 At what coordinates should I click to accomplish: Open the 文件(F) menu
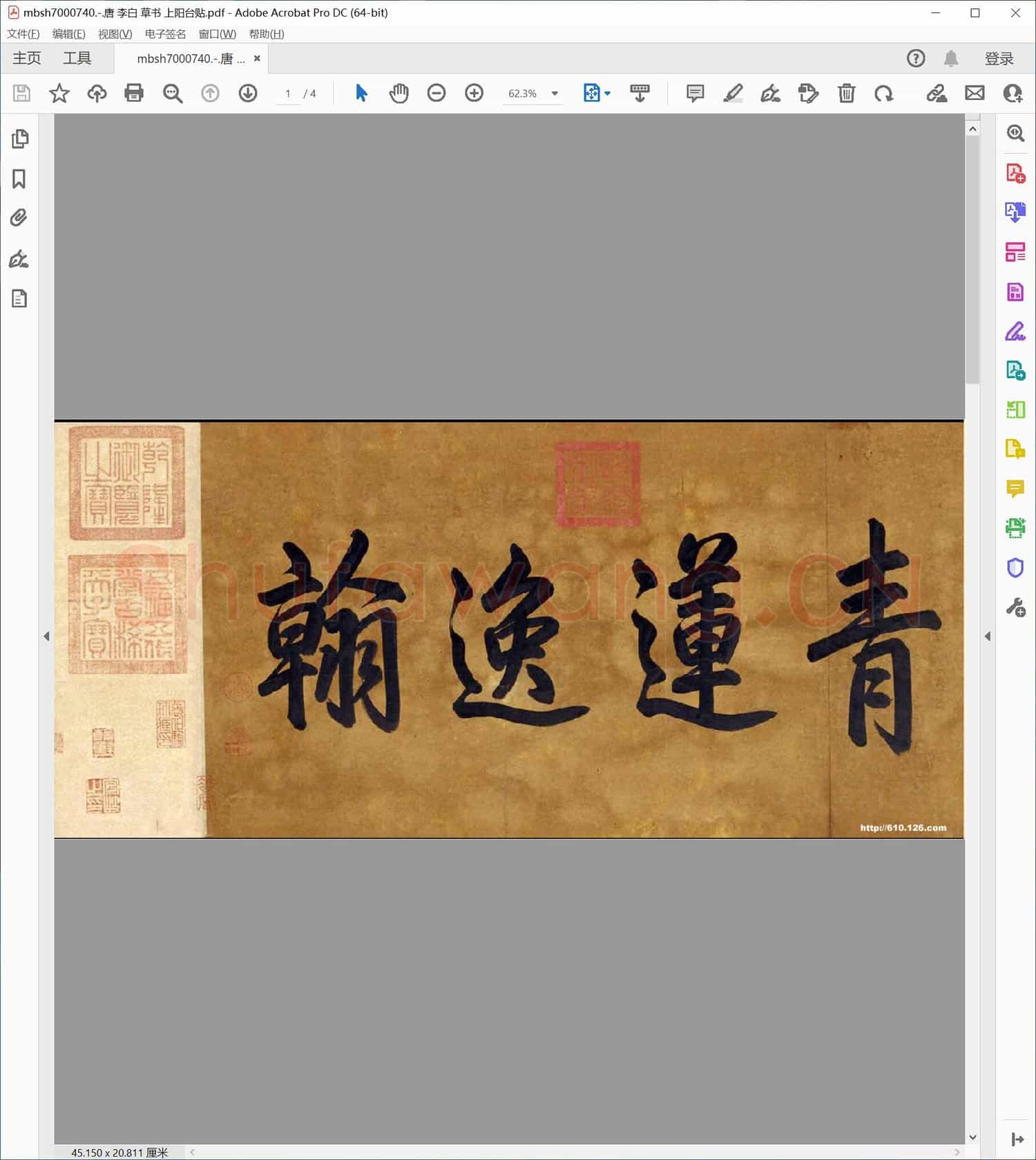click(23, 34)
